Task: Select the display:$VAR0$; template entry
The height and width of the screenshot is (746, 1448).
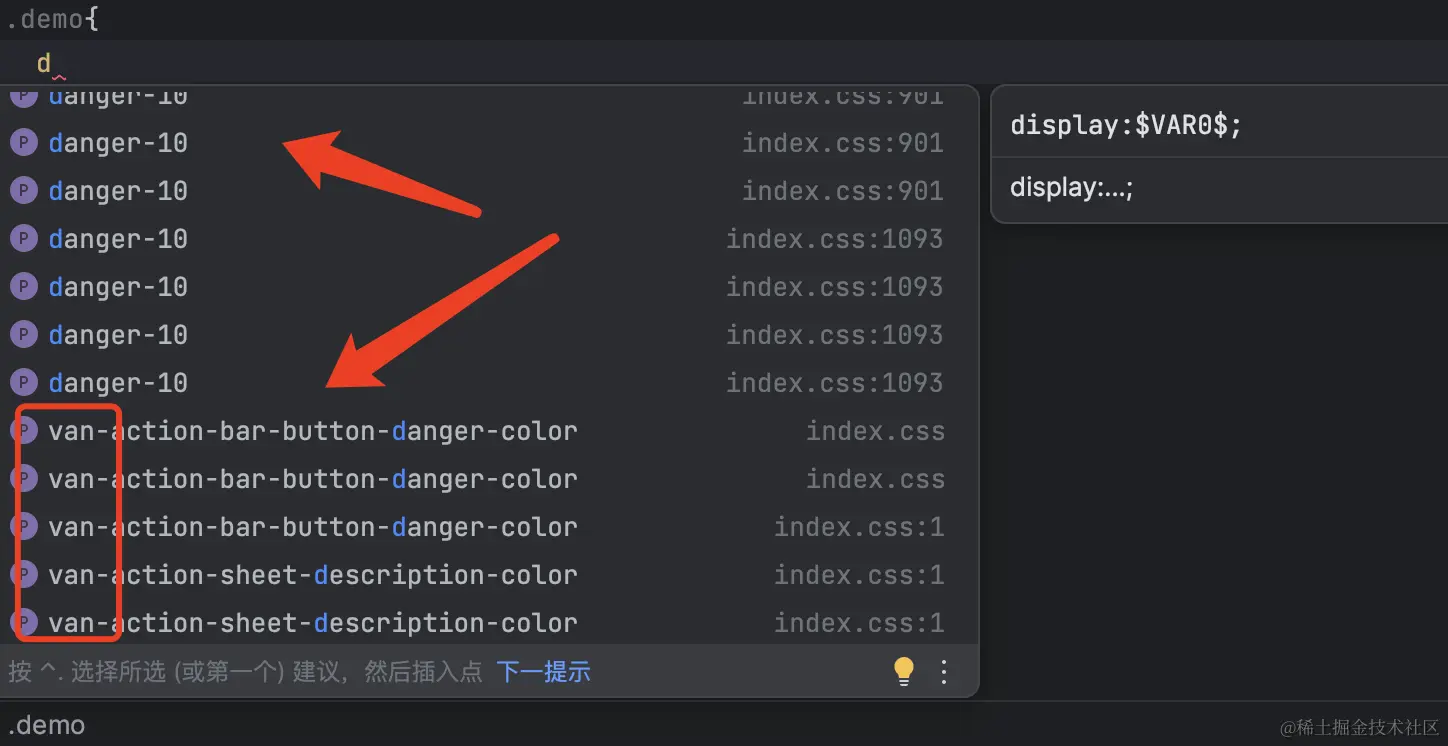Action: tap(1126, 126)
